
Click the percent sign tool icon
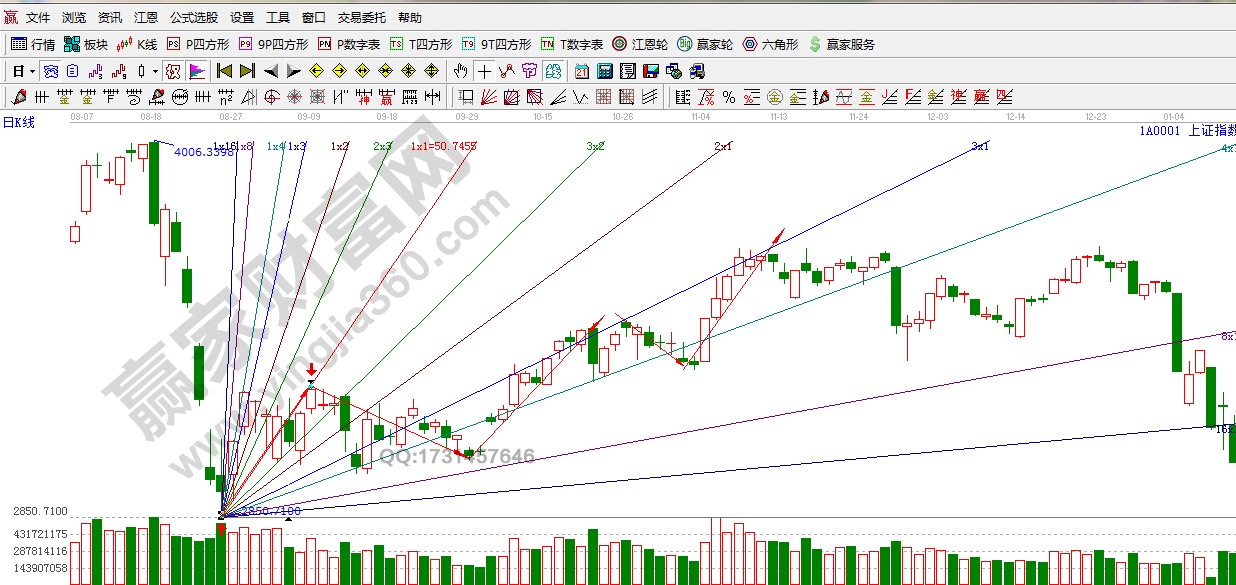(x=729, y=97)
